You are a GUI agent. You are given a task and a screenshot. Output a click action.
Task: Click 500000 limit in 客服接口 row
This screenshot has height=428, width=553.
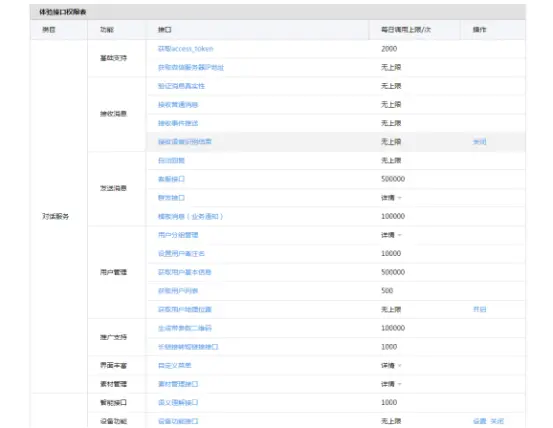[x=393, y=179]
